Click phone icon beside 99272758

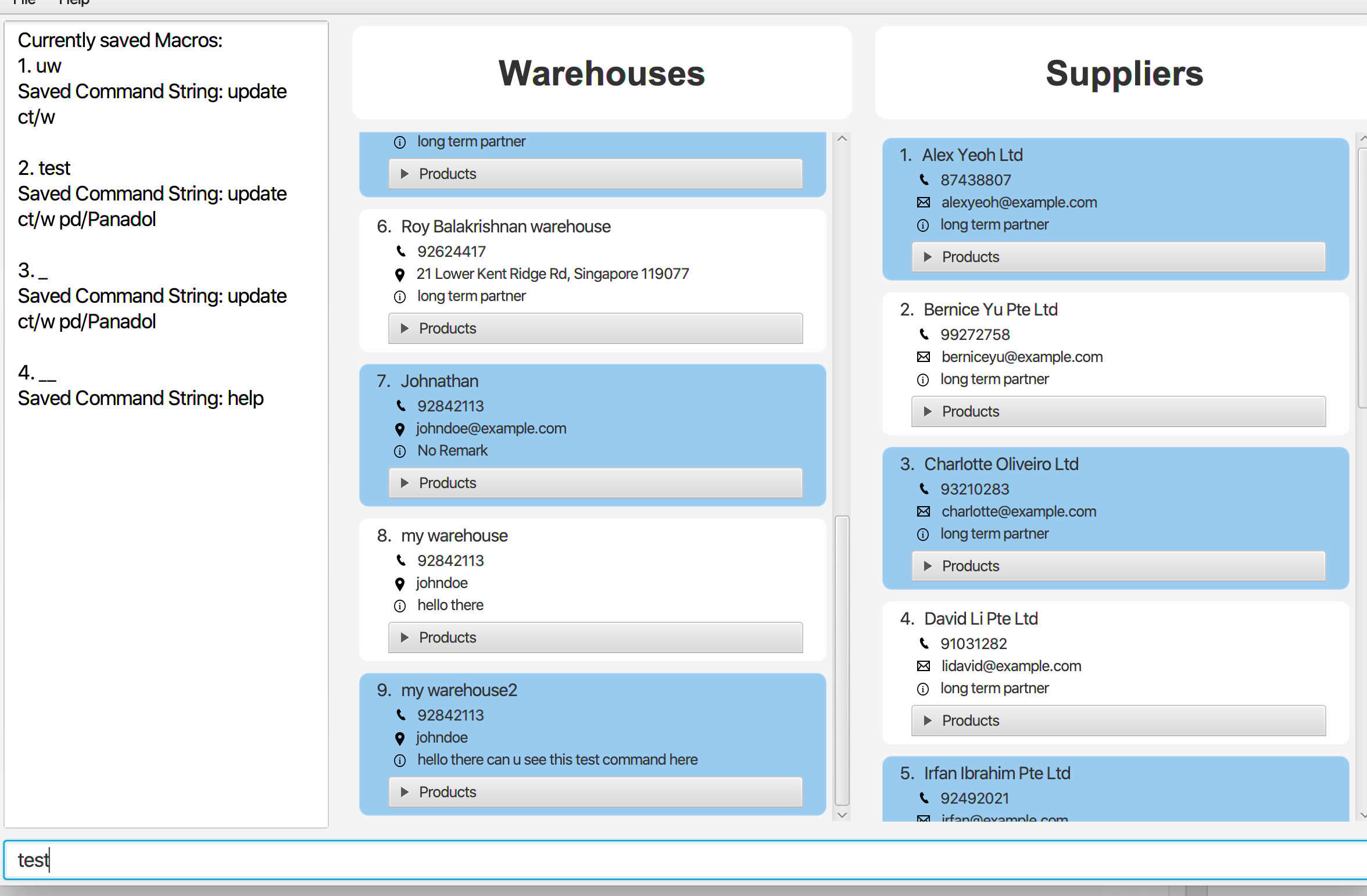click(924, 334)
